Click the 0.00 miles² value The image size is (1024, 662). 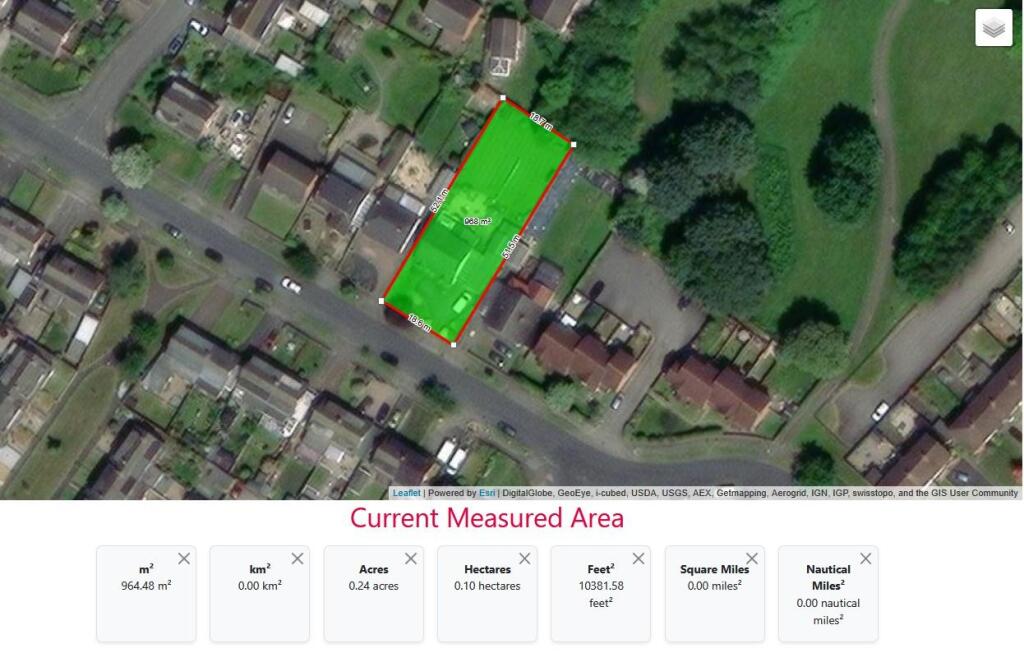(714, 586)
